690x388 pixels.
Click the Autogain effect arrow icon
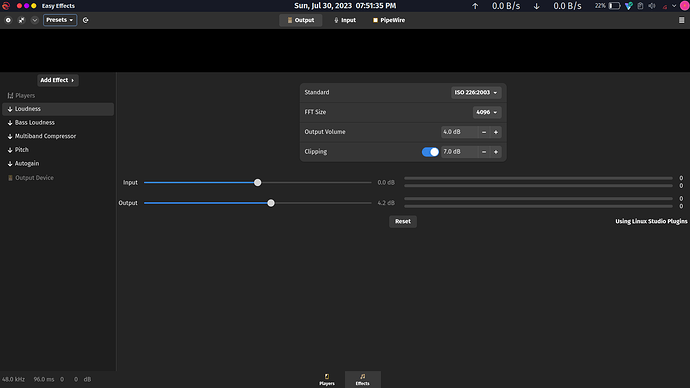pyautogui.click(x=10, y=164)
